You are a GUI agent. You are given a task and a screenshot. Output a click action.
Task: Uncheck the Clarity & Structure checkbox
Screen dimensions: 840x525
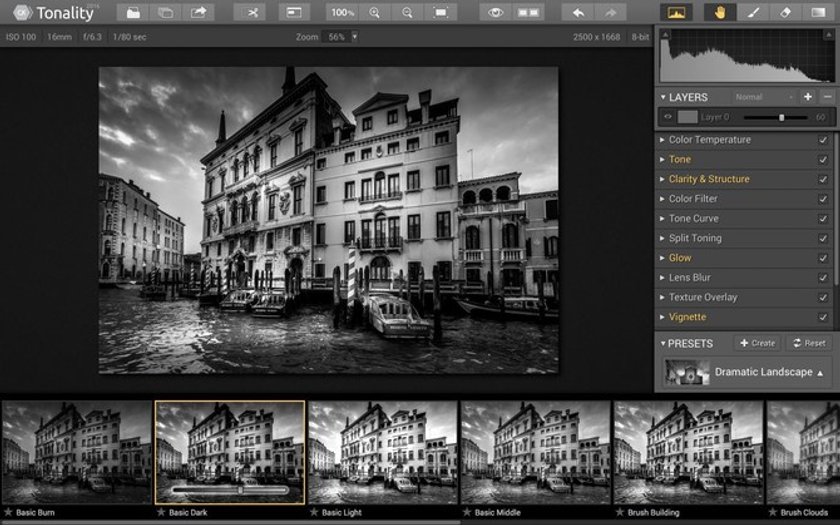point(823,179)
